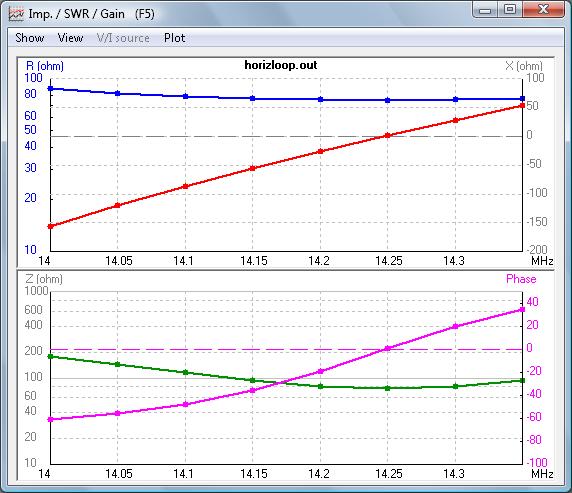The image size is (572, 493).
Task: Click the app icon in the title bar
Action: point(16,14)
